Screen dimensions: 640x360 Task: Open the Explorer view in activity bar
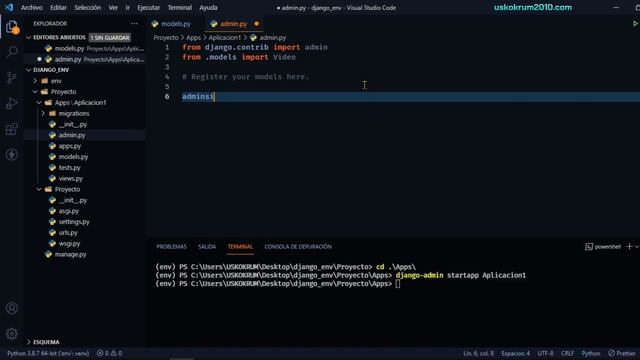[12, 27]
